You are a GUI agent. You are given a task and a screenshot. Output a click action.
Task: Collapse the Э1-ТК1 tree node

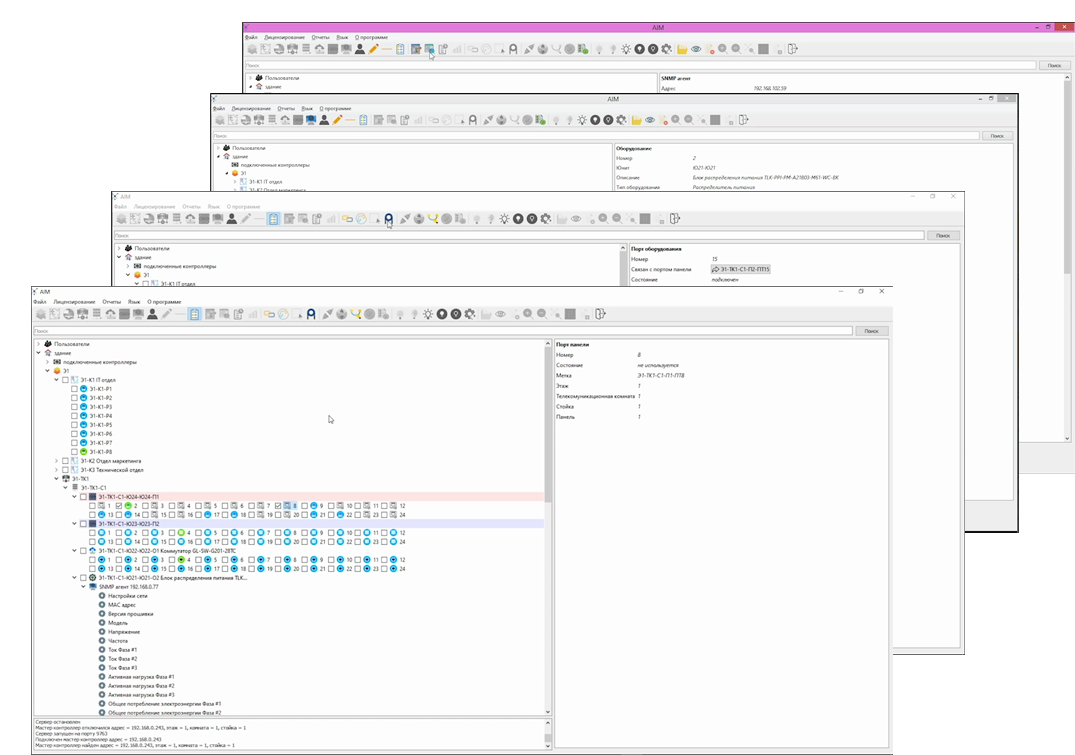(x=57, y=479)
